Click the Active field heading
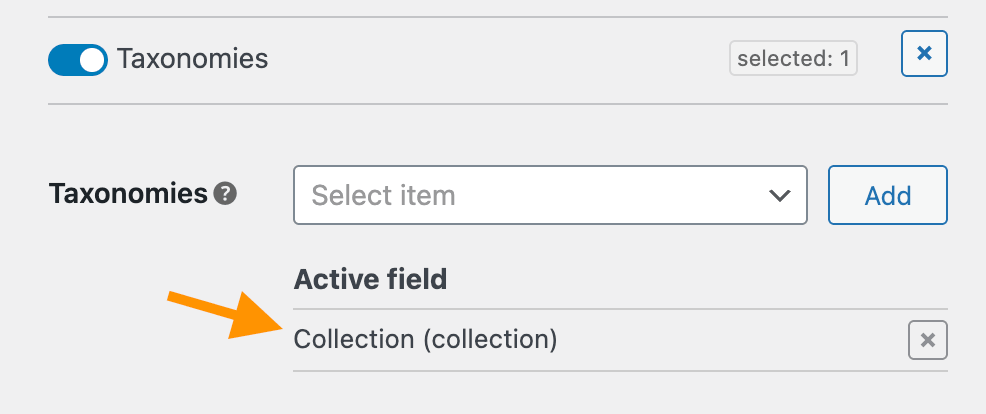 click(x=370, y=279)
